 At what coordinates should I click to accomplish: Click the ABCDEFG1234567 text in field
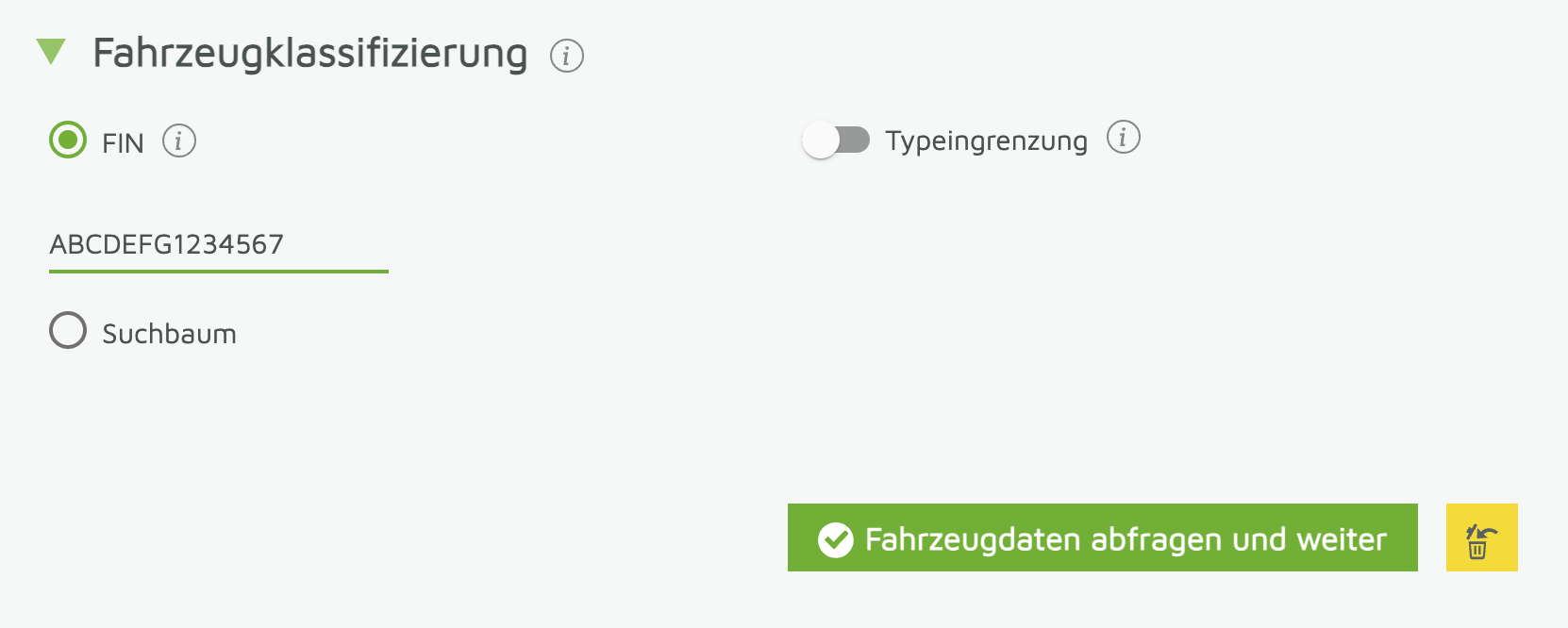166,245
